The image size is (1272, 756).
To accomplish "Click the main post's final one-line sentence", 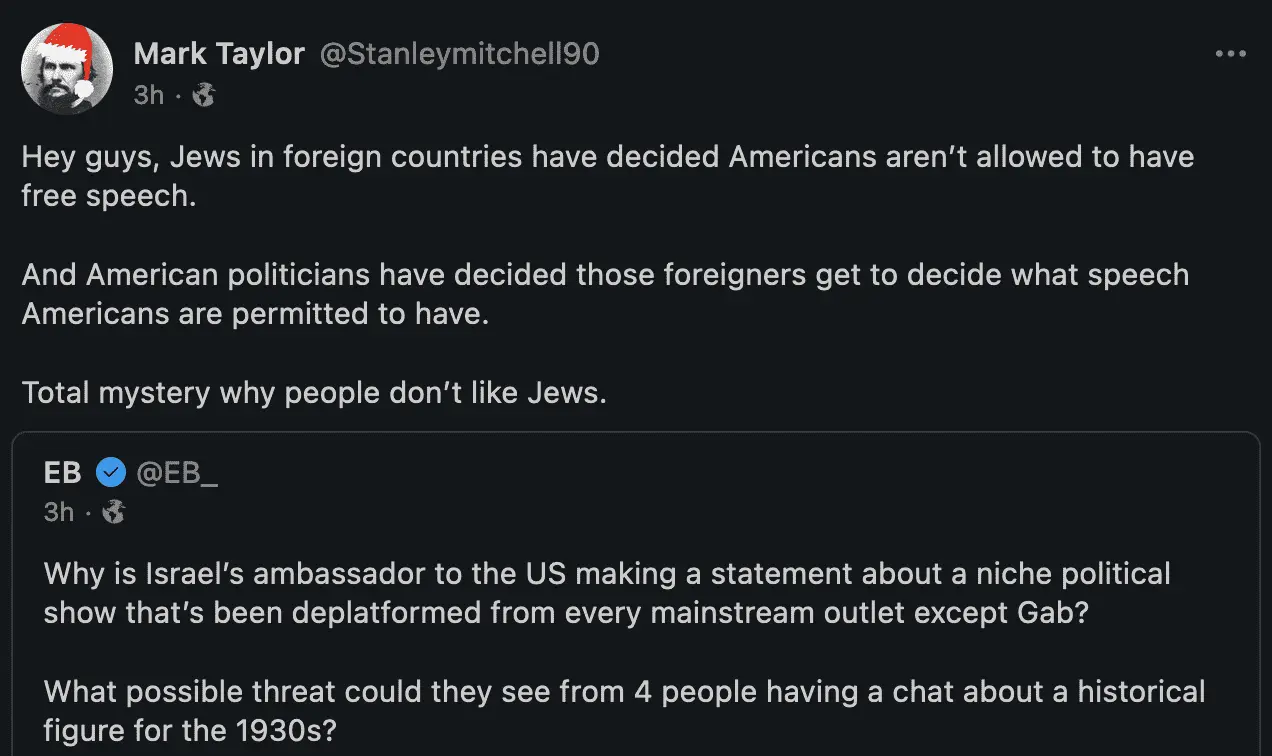I will [x=314, y=392].
